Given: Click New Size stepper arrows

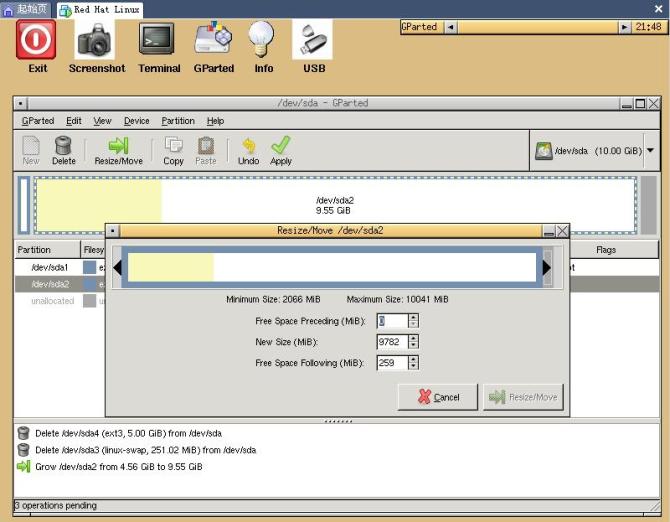Looking at the screenshot, I should (x=413, y=342).
